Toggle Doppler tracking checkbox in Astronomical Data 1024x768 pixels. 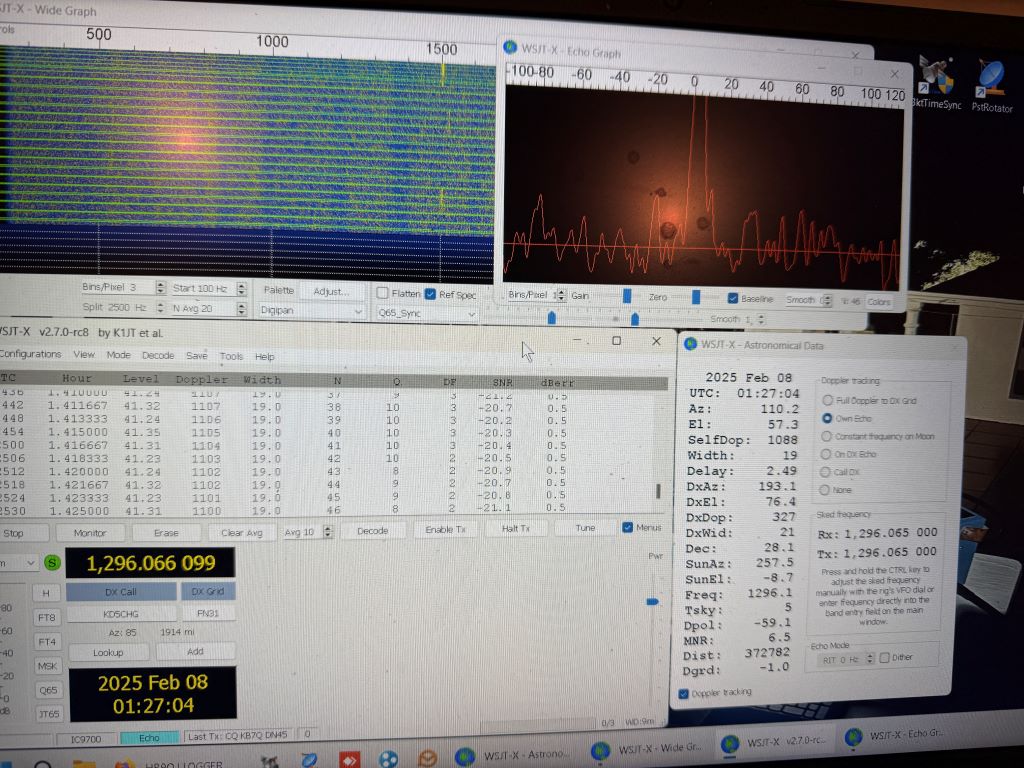click(684, 694)
